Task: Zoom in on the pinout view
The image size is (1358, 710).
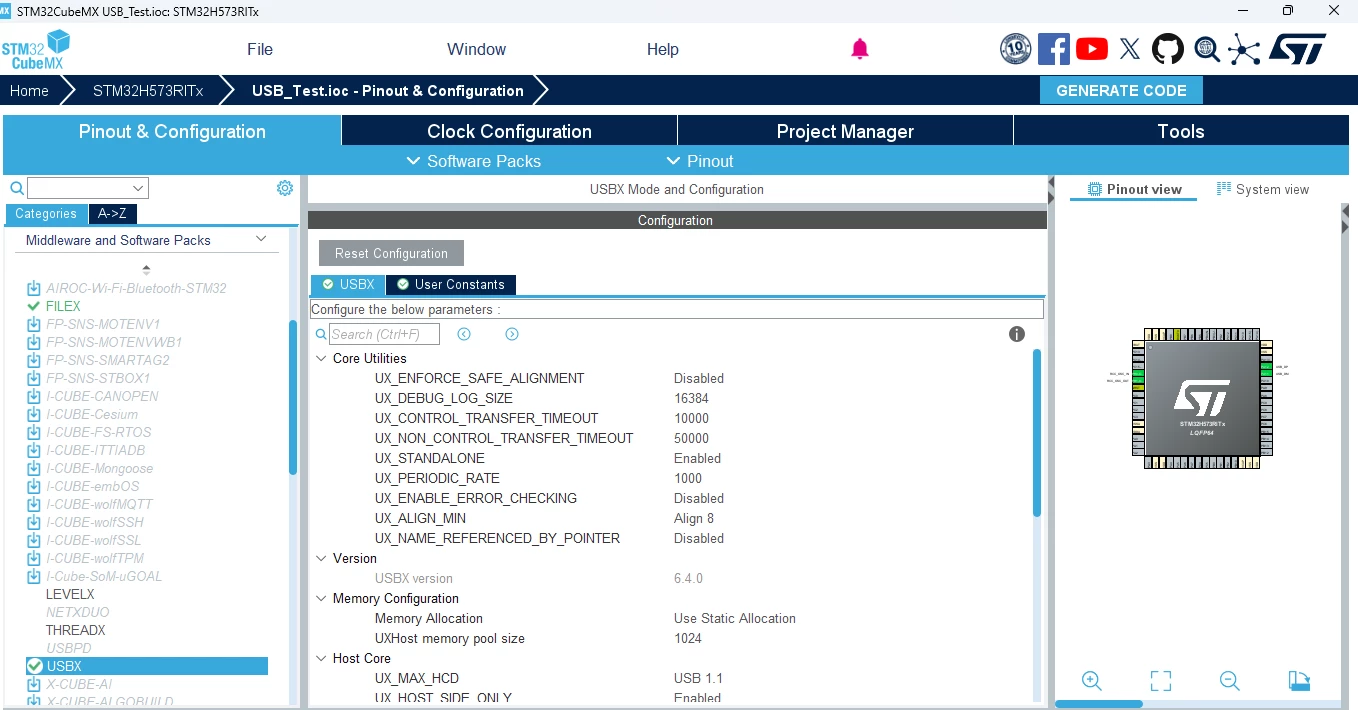Action: (1092, 681)
